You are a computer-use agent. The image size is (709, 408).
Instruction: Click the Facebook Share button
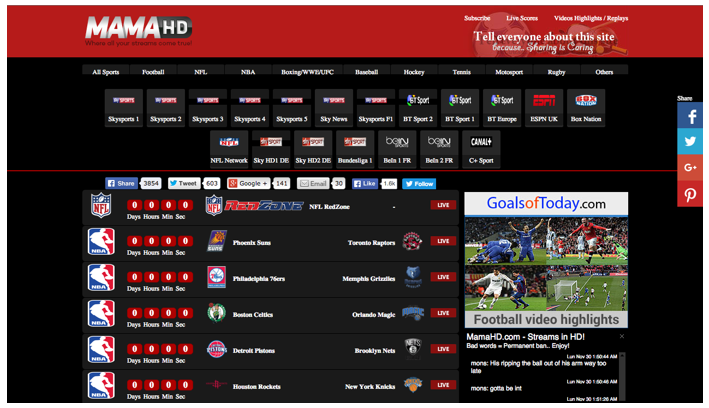[122, 183]
